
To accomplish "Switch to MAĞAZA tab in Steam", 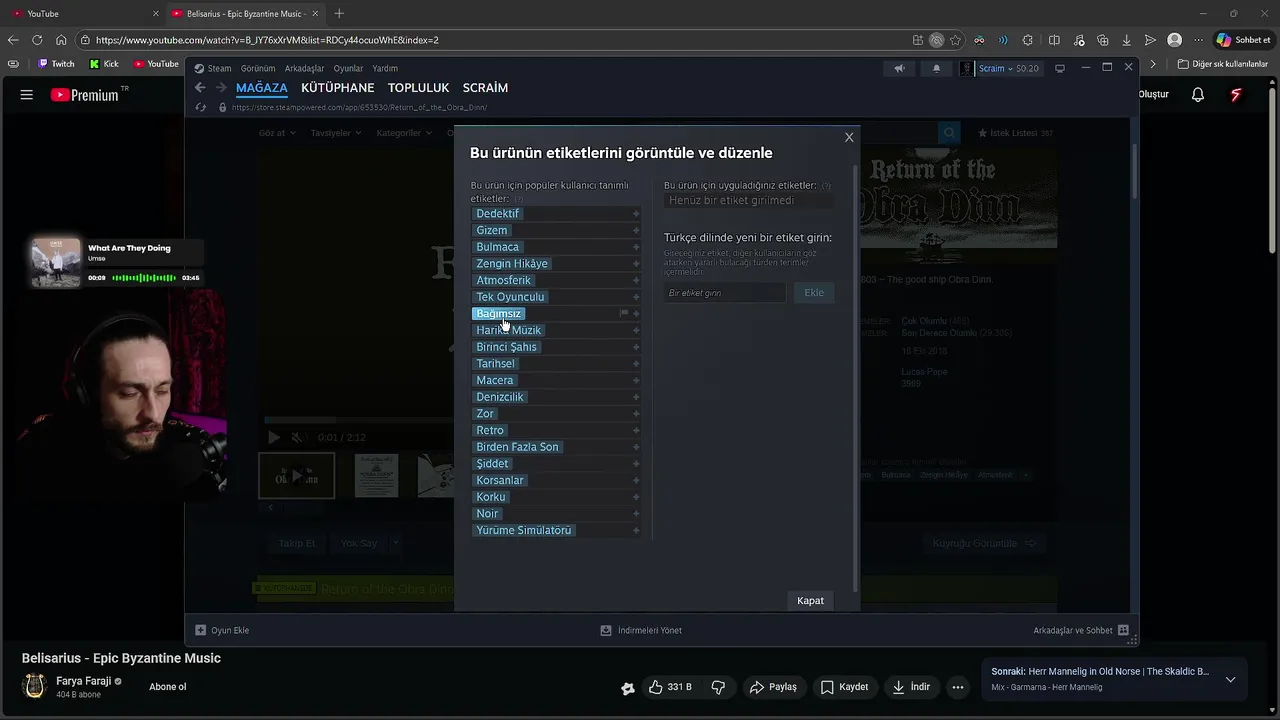I will [x=262, y=88].
